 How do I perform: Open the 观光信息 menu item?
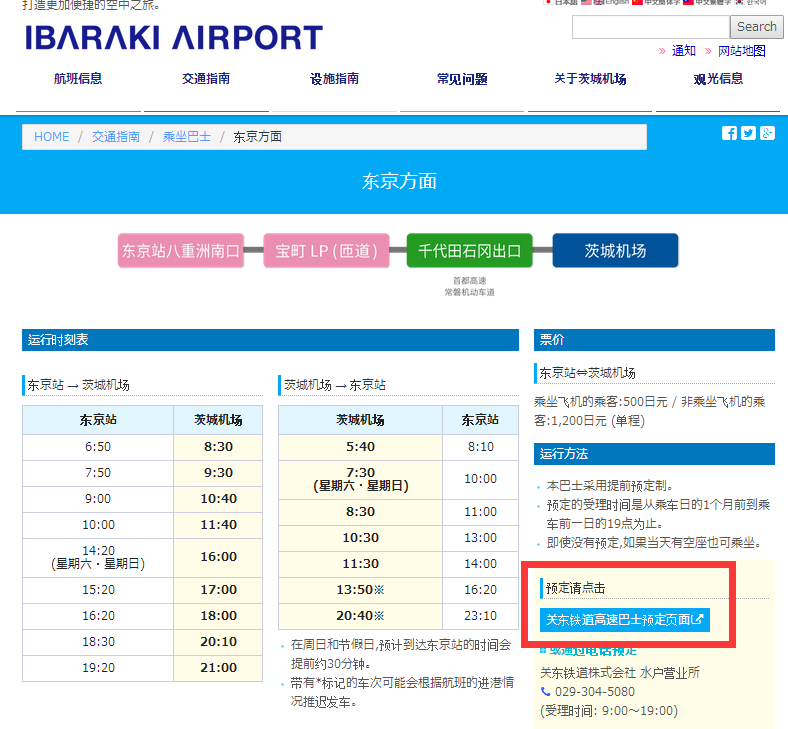pyautogui.click(x=718, y=79)
